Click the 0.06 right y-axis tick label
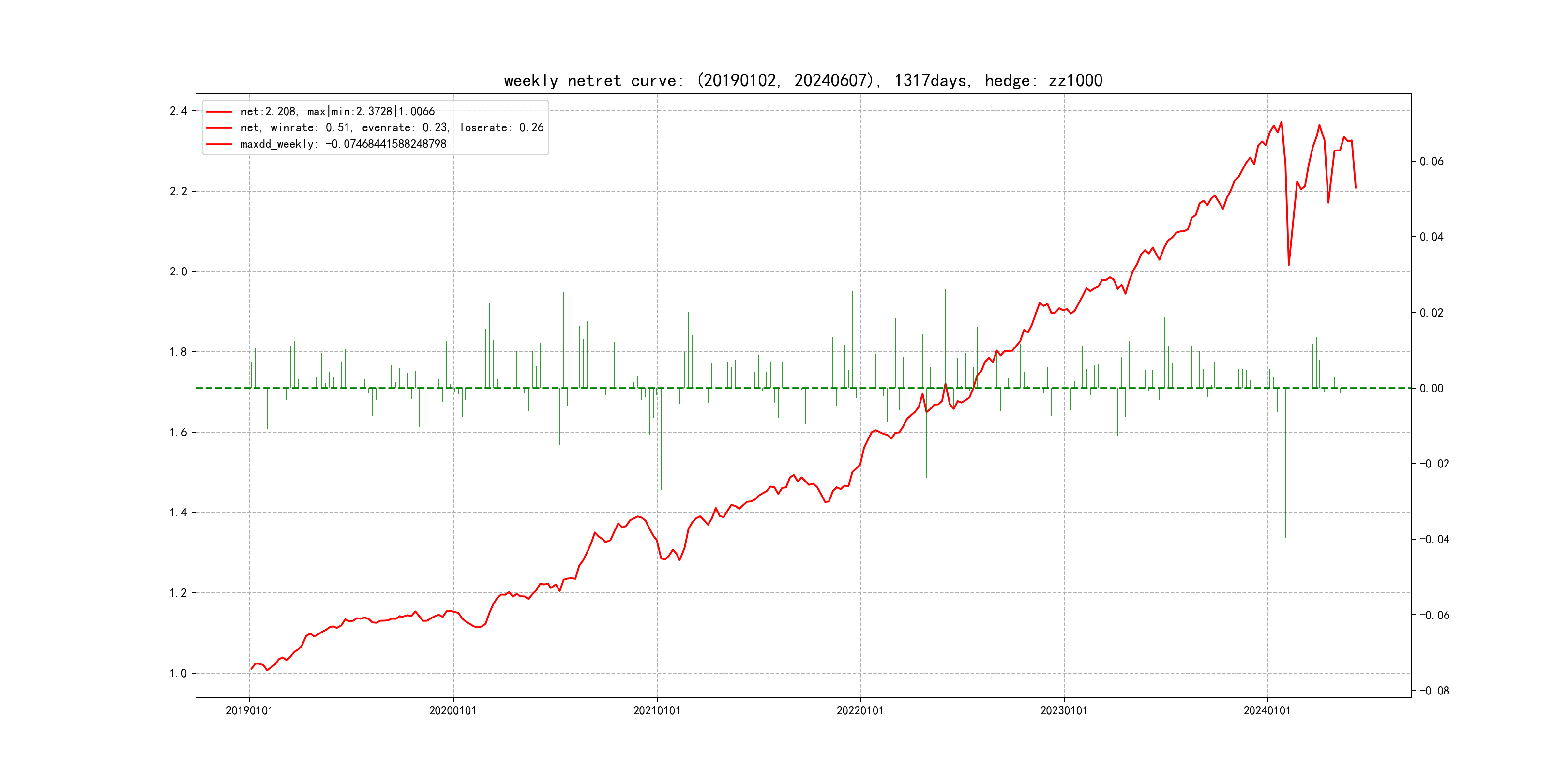Viewport: 1568px width, 784px height. 1431,161
